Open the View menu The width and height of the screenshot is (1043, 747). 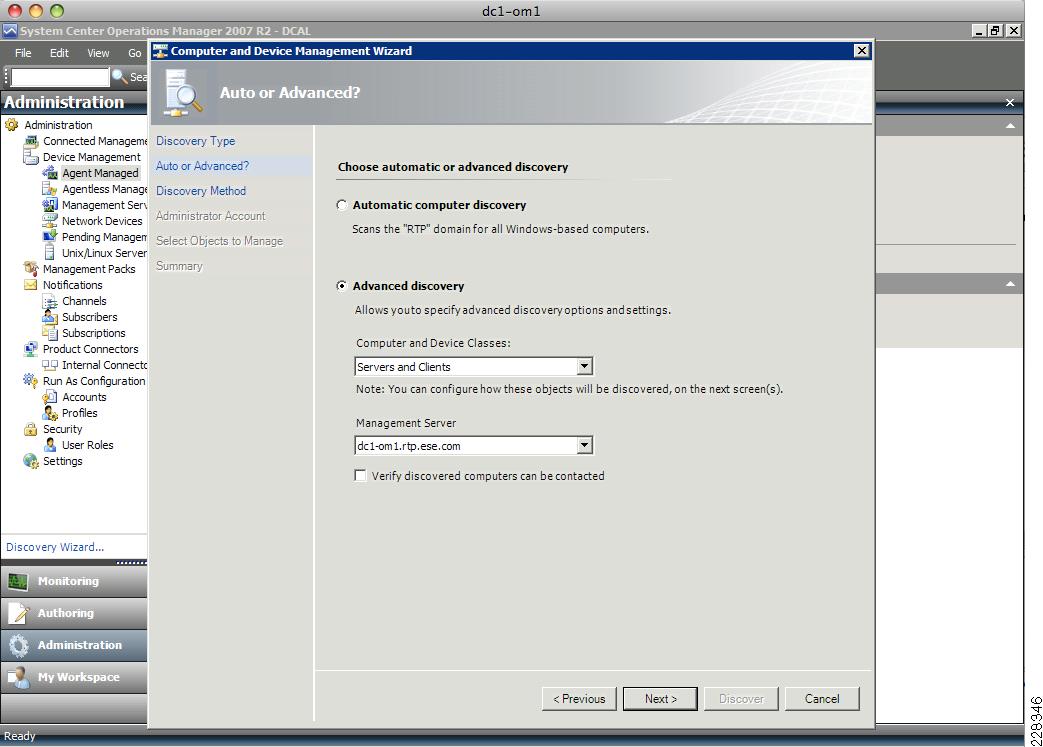pos(98,53)
